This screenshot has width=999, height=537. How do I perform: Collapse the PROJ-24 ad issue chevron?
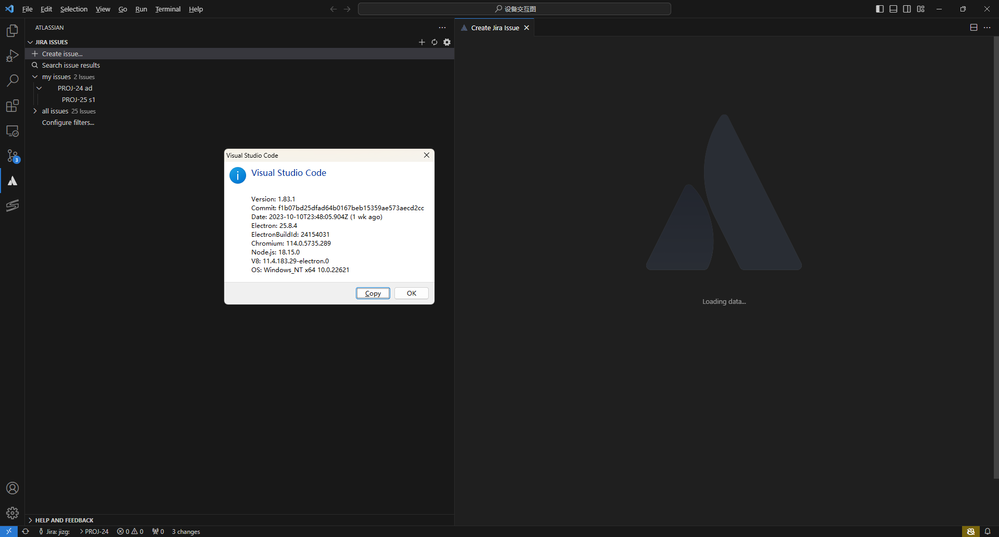click(40, 88)
